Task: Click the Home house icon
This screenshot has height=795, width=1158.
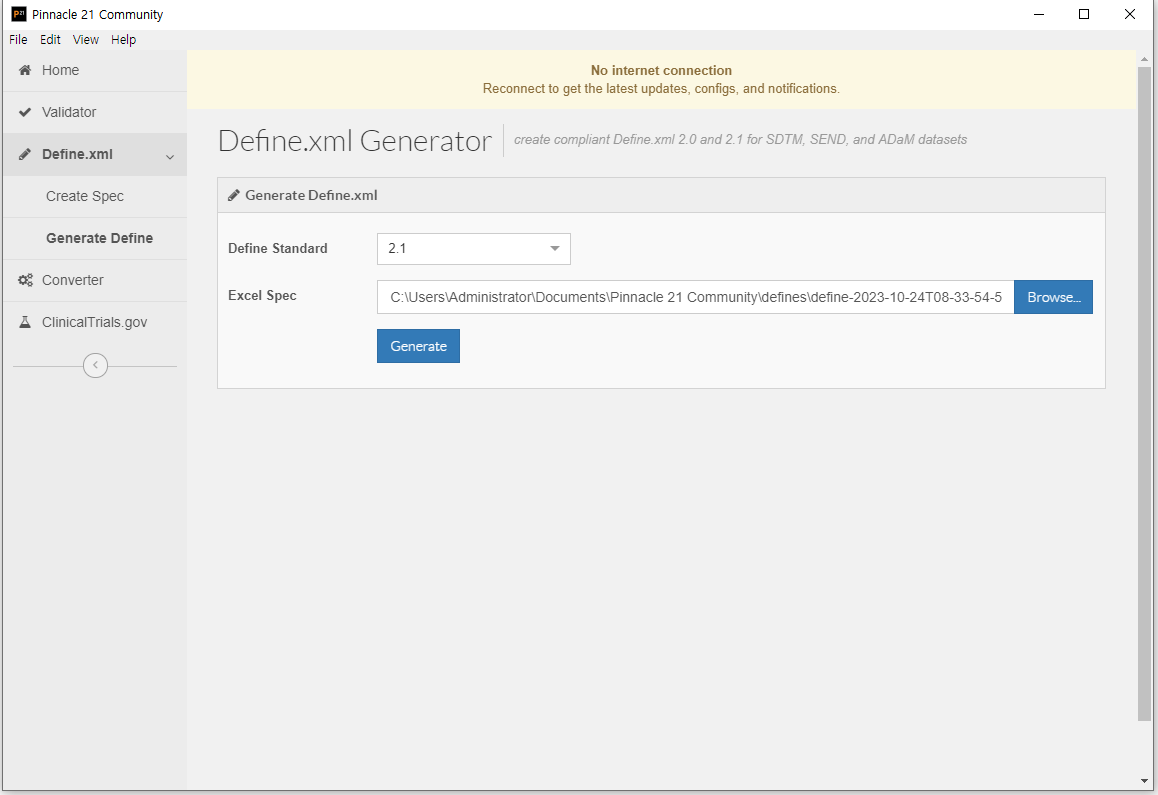Action: pyautogui.click(x=25, y=70)
